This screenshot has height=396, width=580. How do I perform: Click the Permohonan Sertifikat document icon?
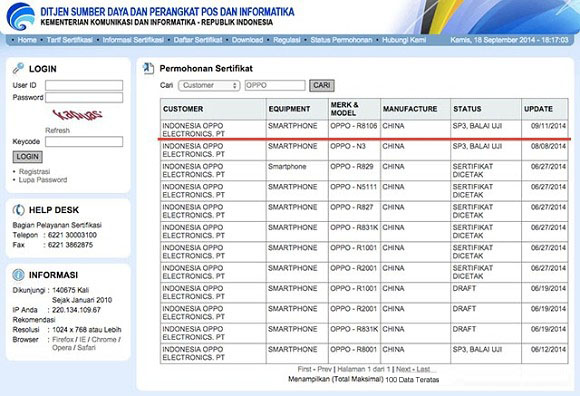point(148,68)
